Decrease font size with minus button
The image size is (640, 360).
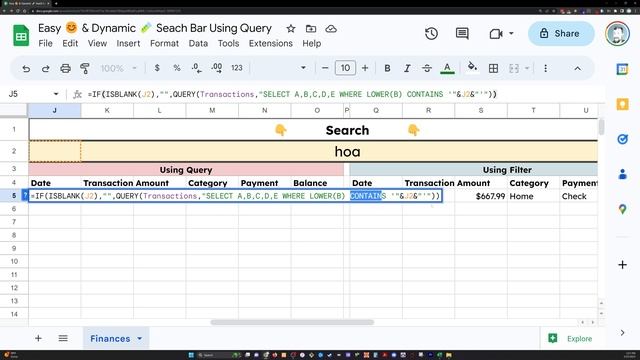325,68
